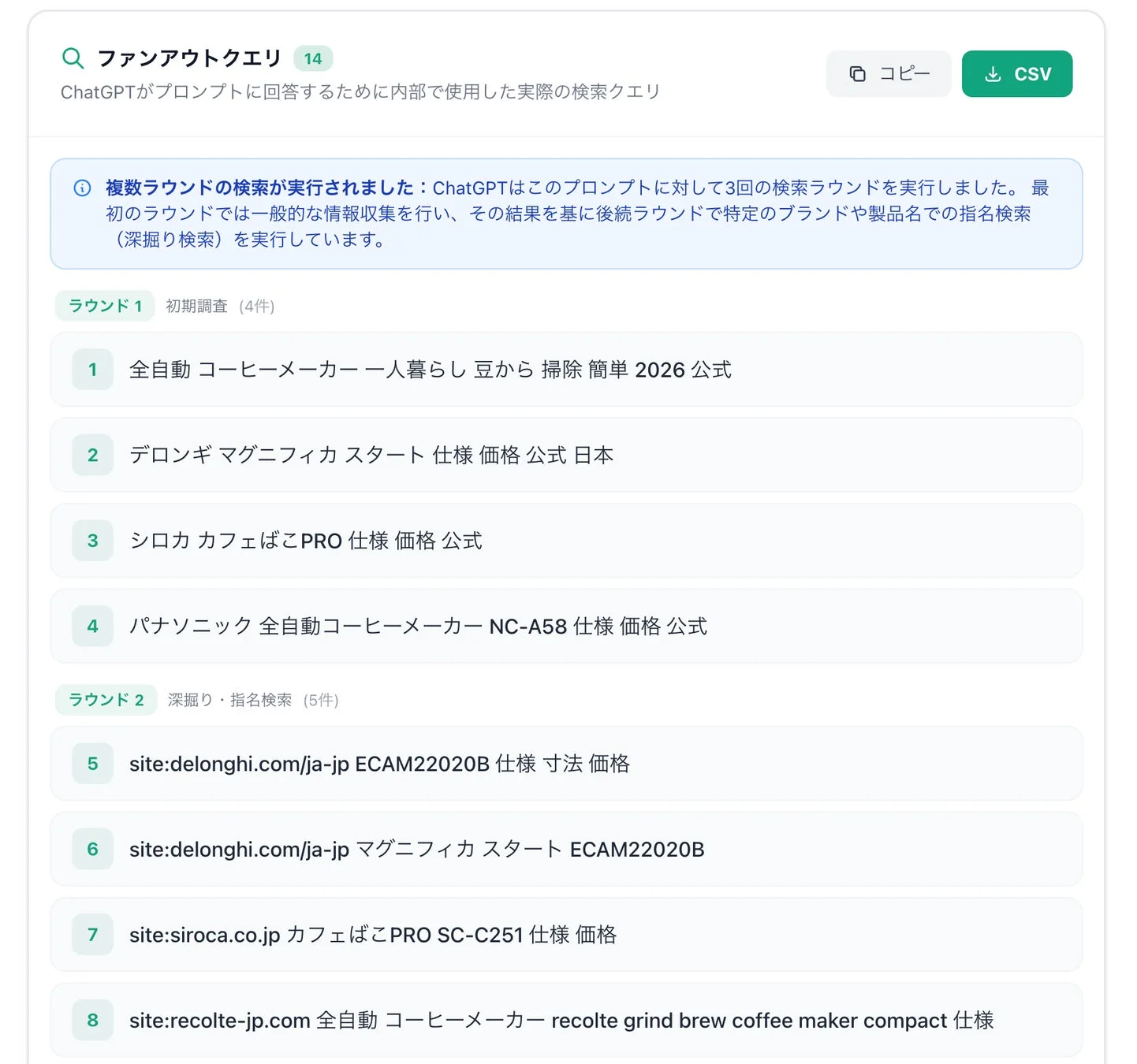This screenshot has width=1137, height=1064.
Task: Click the copy icon inside the コピー button
Action: [857, 73]
